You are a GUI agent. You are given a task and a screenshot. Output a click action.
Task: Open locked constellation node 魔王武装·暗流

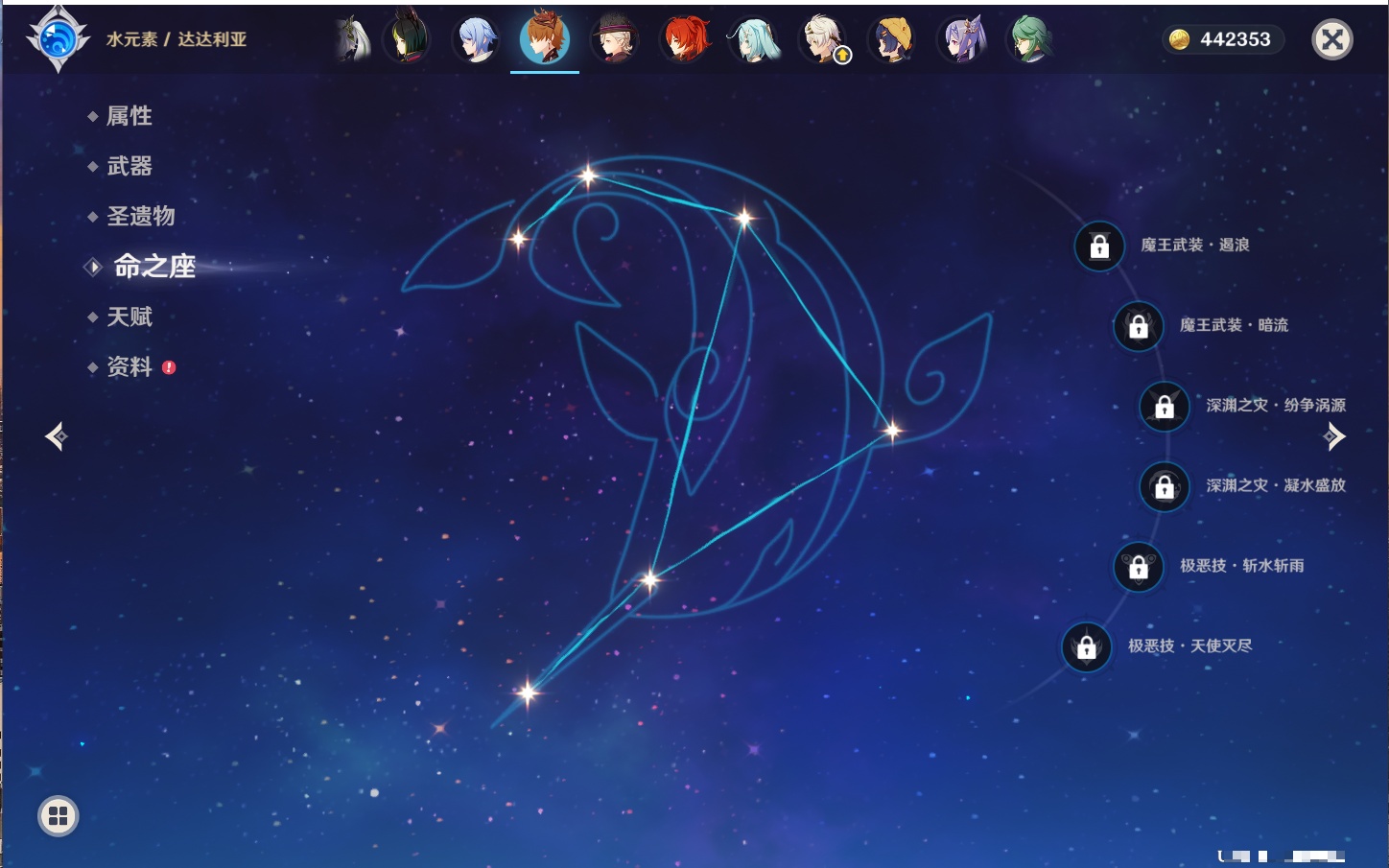pos(1139,326)
